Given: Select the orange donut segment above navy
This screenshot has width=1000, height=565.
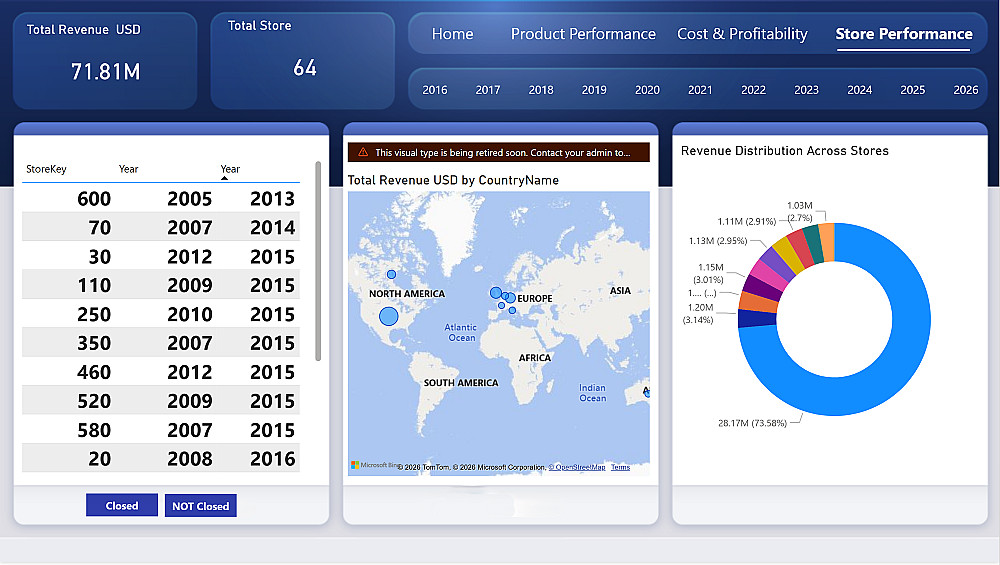Looking at the screenshot, I should (x=759, y=301).
